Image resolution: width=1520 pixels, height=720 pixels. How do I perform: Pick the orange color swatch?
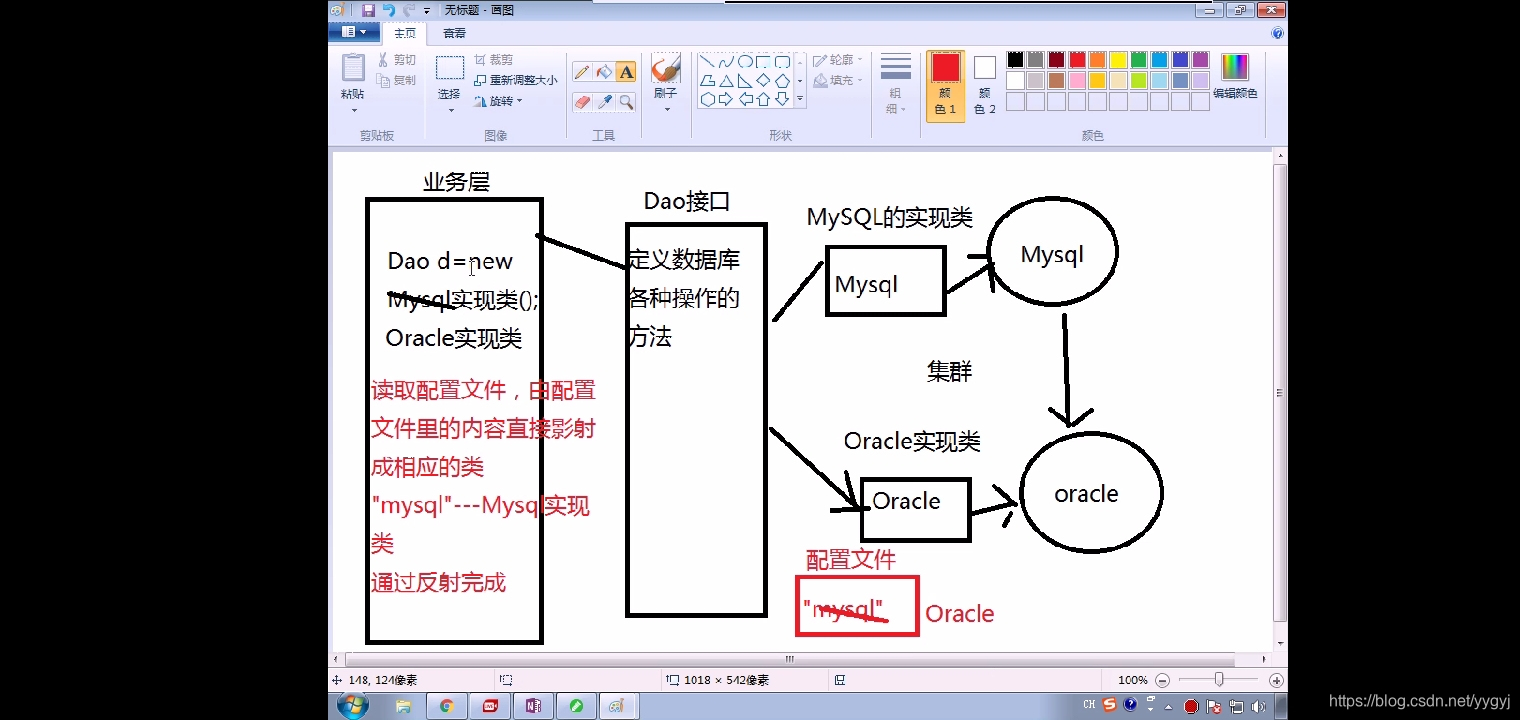pyautogui.click(x=1098, y=60)
